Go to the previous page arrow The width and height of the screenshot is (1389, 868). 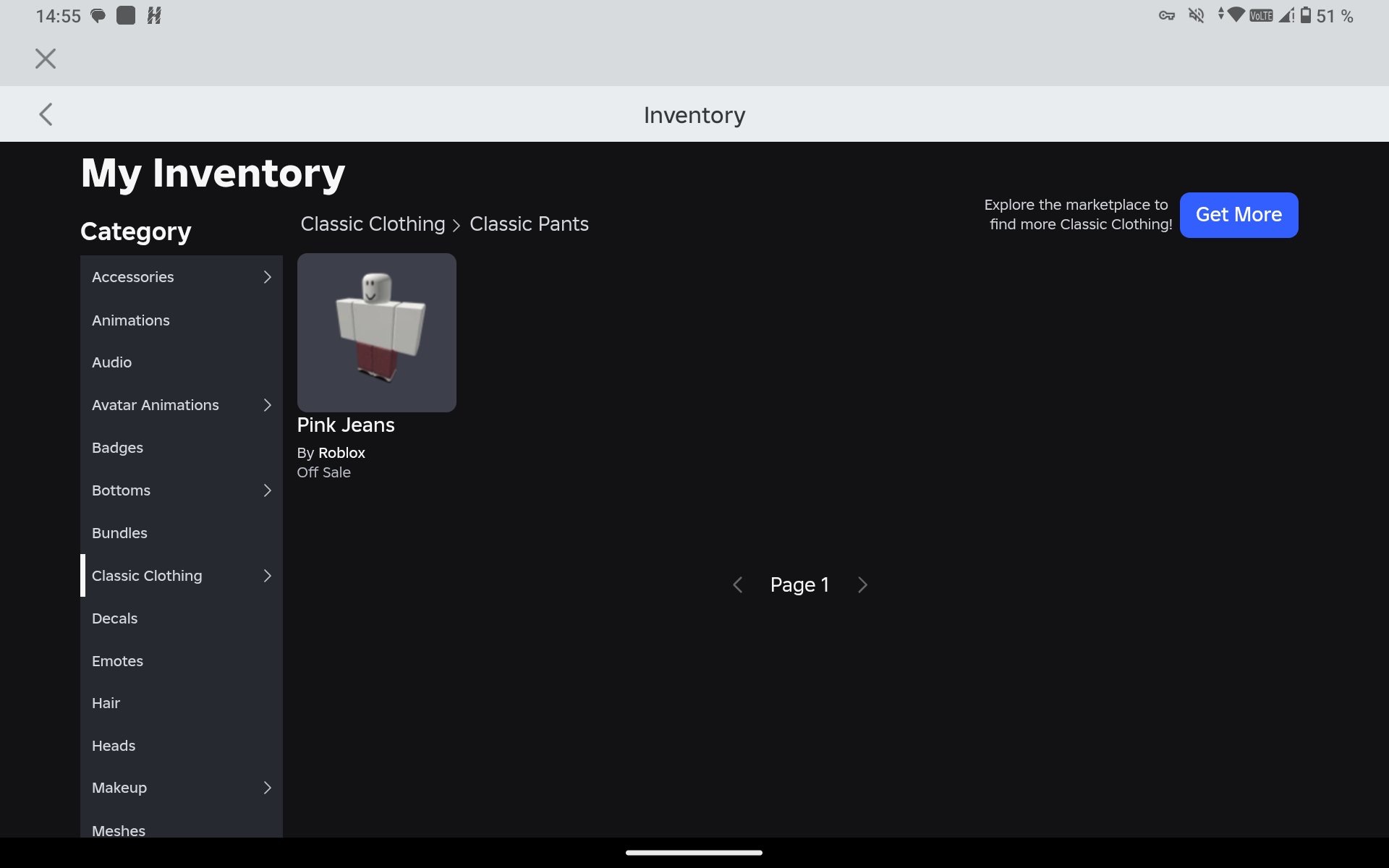[738, 584]
